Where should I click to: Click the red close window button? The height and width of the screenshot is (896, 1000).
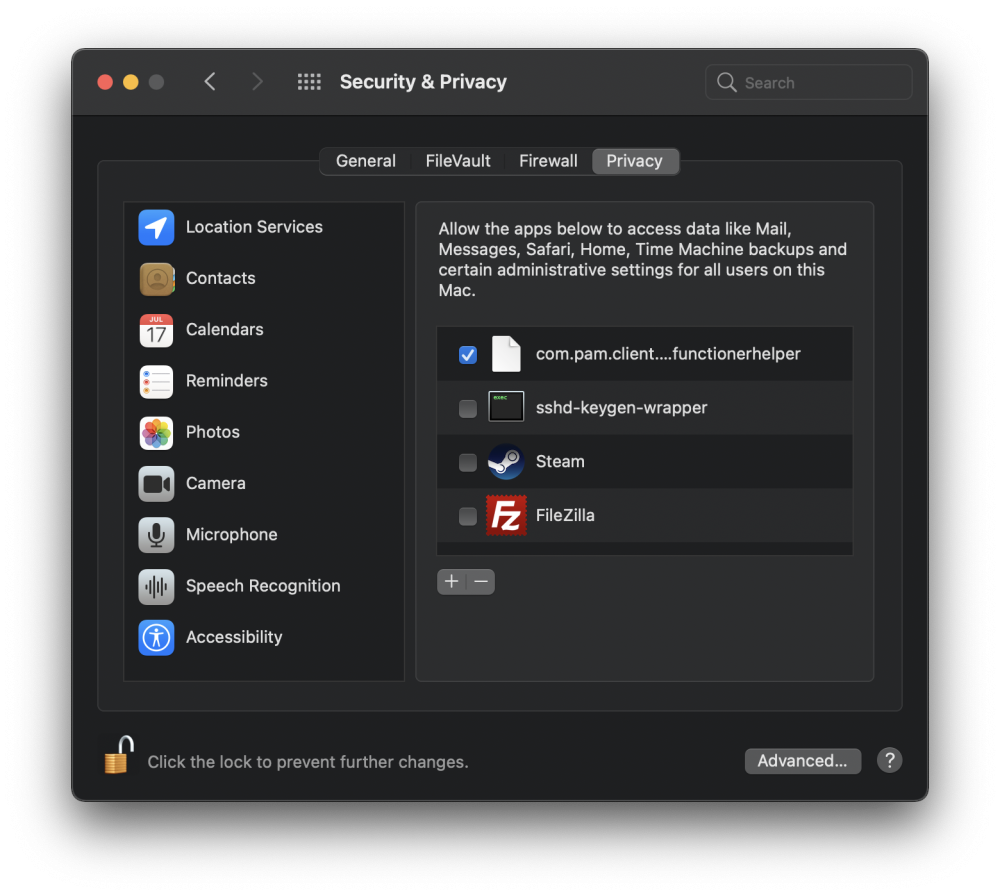tap(105, 82)
